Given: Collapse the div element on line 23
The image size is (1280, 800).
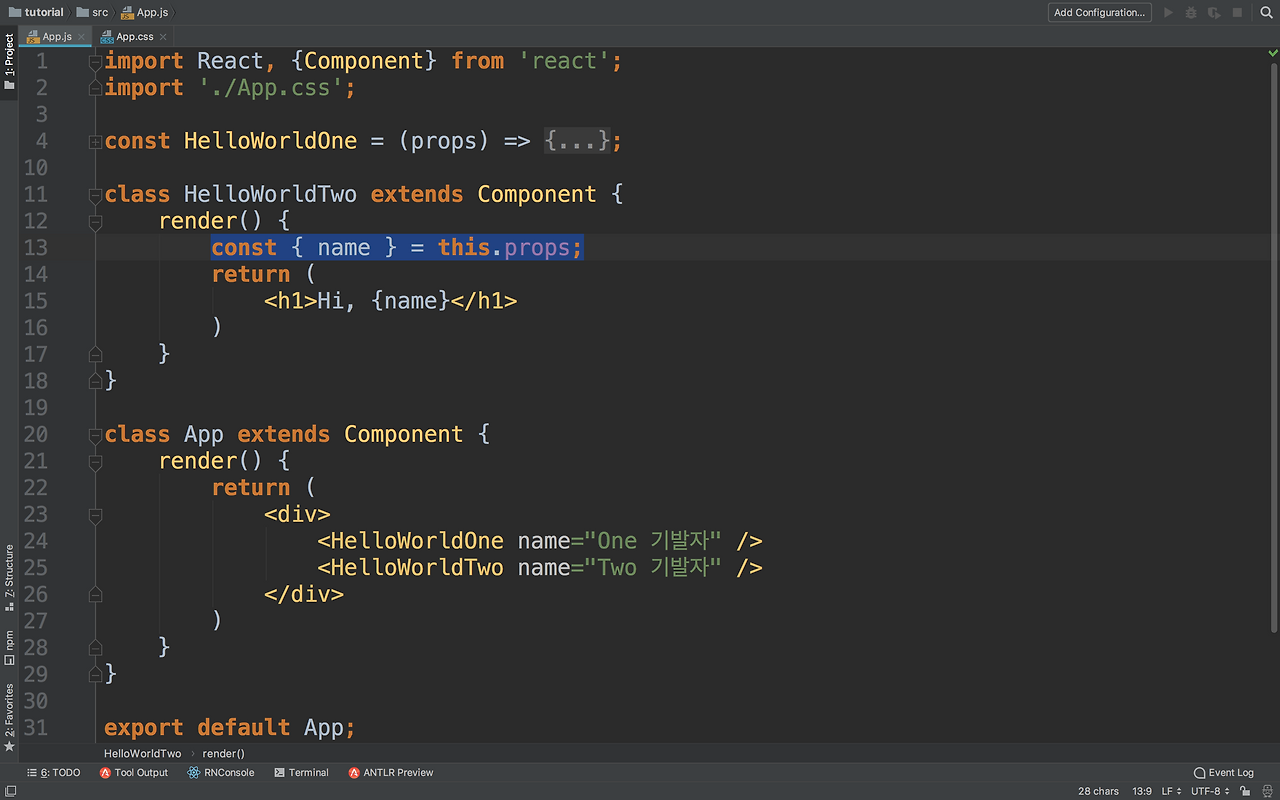Looking at the screenshot, I should pyautogui.click(x=96, y=515).
